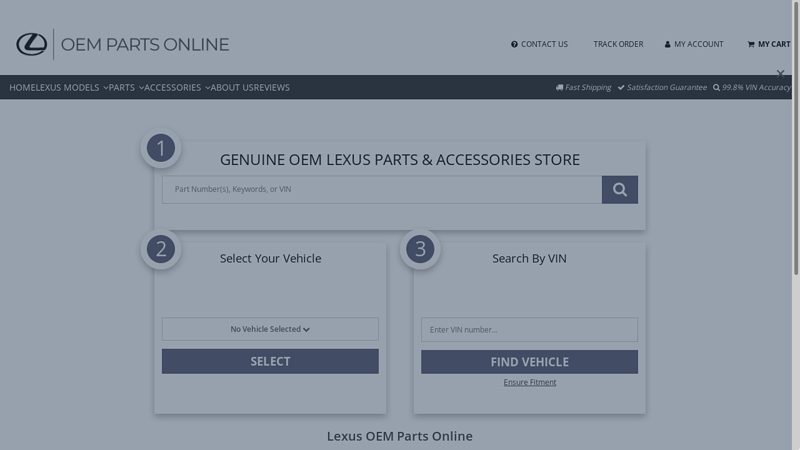Open the My Cart link
Screen dimensions: 800x450
point(774,44)
